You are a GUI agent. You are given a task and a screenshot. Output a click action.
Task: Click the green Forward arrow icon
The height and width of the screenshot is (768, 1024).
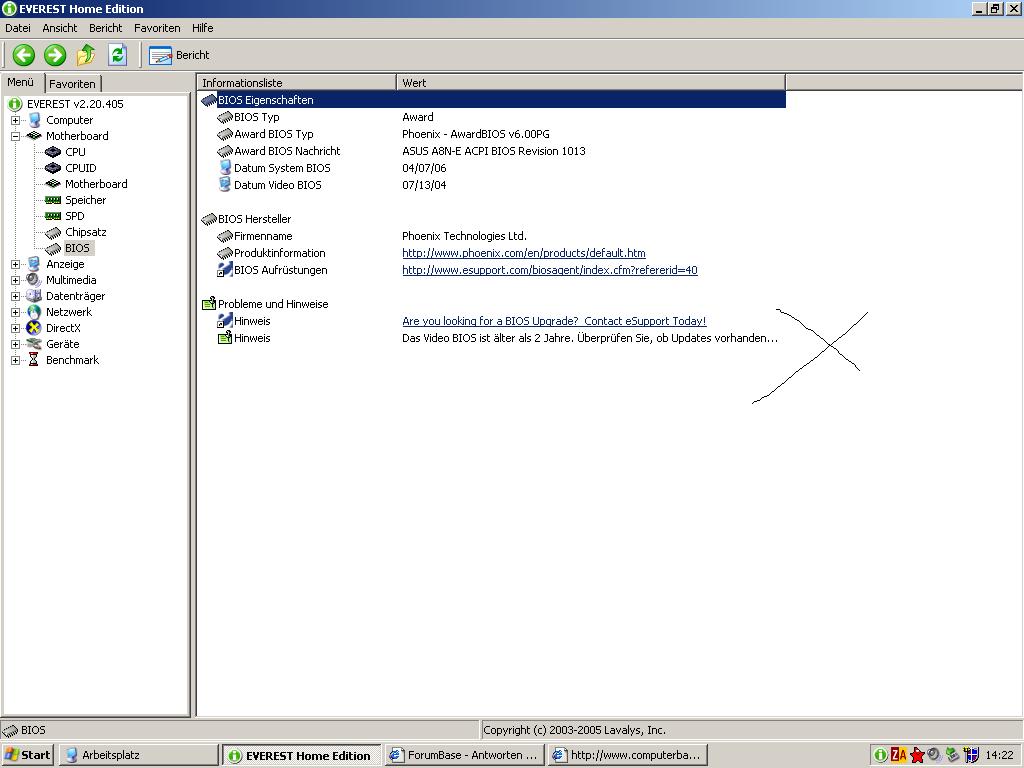[x=55, y=55]
